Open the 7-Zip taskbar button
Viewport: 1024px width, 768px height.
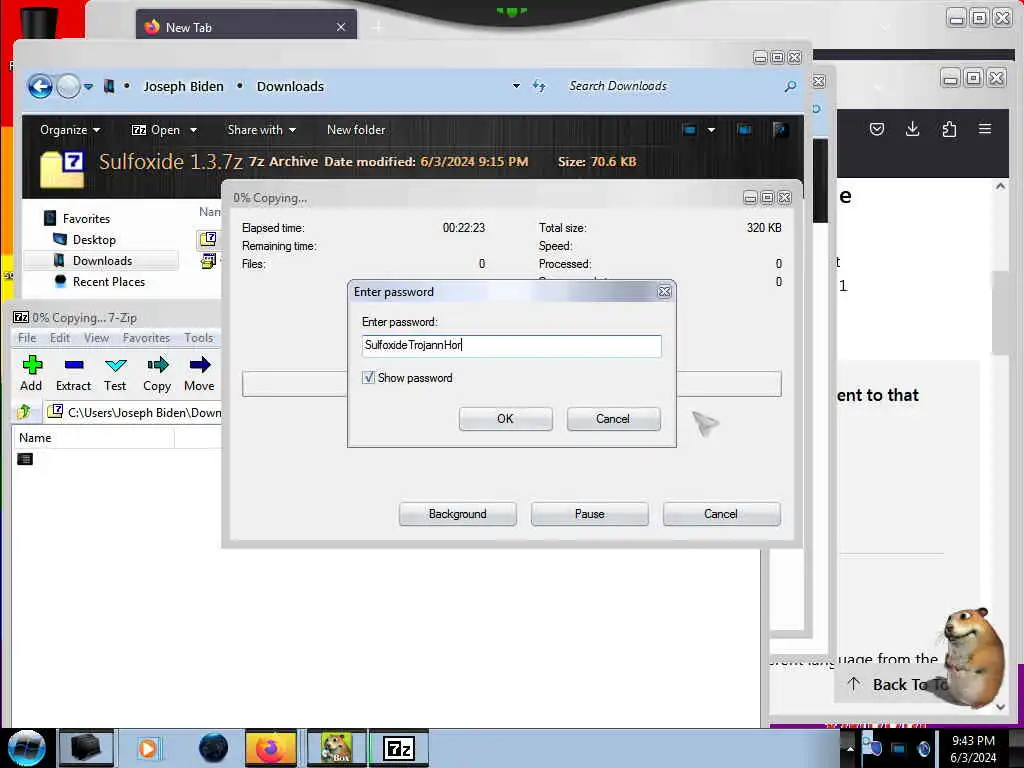pyautogui.click(x=399, y=748)
